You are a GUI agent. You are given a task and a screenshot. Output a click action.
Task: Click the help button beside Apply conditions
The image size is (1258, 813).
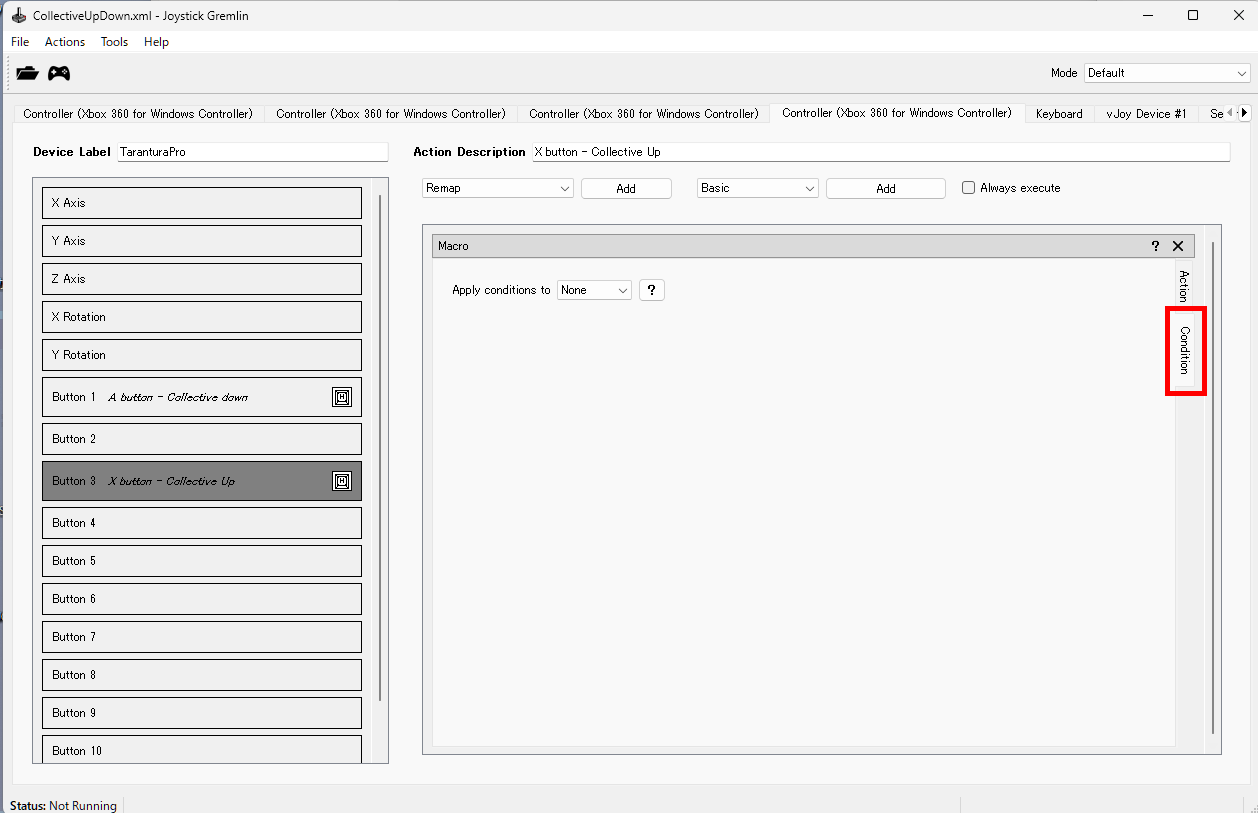pos(651,290)
